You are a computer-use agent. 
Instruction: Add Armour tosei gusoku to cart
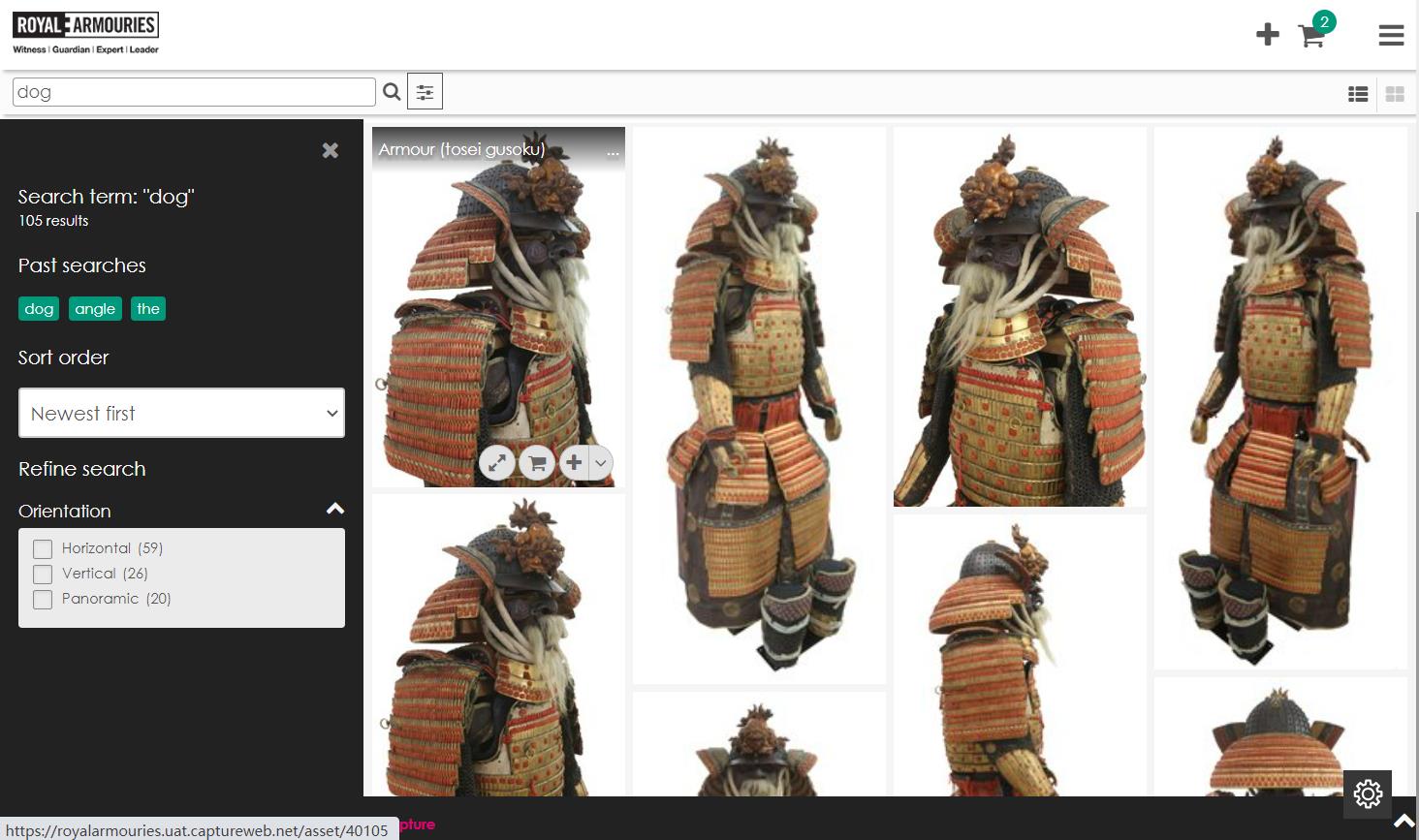(x=537, y=463)
